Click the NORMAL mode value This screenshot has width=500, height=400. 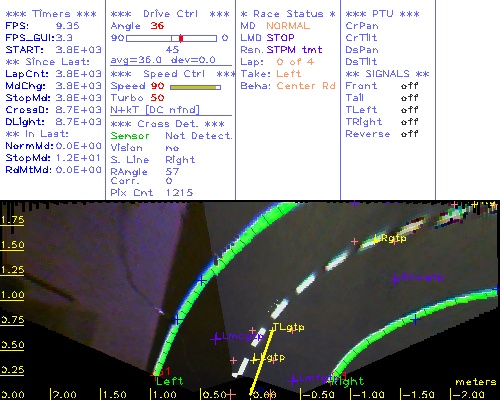(288, 26)
